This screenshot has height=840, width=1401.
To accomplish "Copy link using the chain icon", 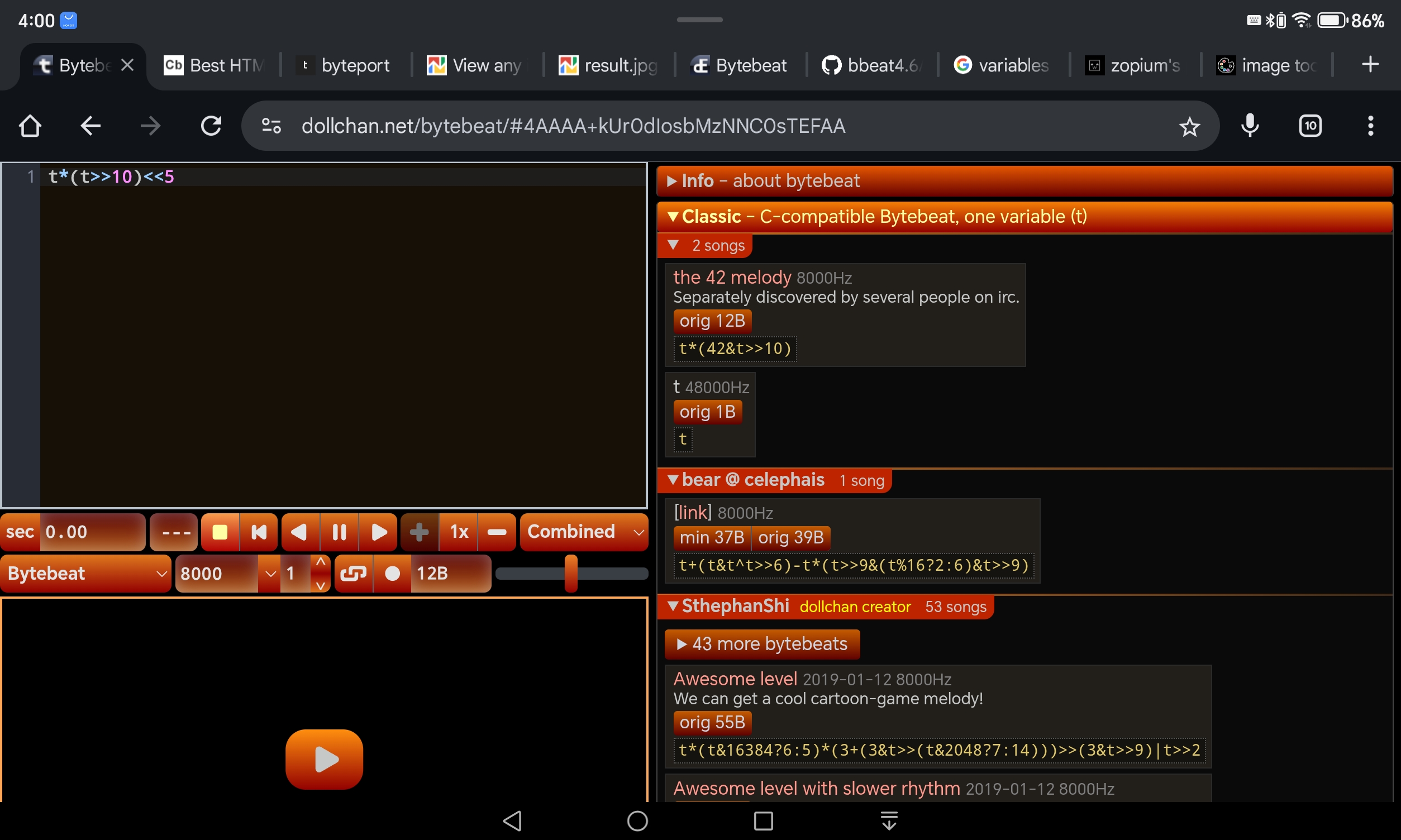I will (x=353, y=574).
